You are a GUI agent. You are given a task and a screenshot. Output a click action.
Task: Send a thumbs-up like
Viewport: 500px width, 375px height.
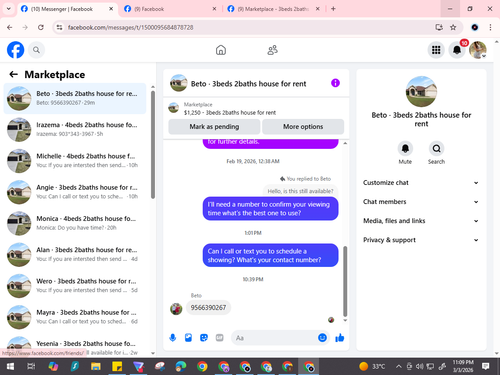click(x=340, y=338)
